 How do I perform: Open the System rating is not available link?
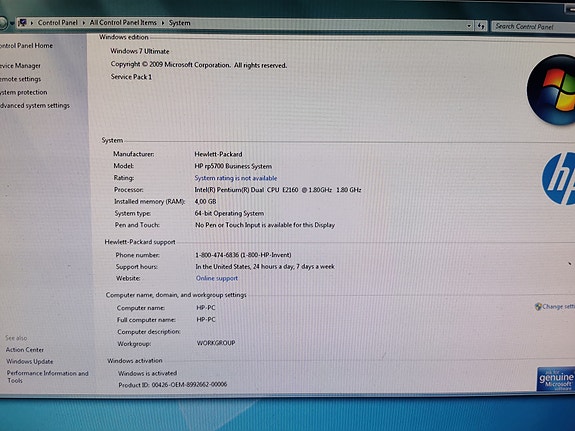[x=236, y=178]
